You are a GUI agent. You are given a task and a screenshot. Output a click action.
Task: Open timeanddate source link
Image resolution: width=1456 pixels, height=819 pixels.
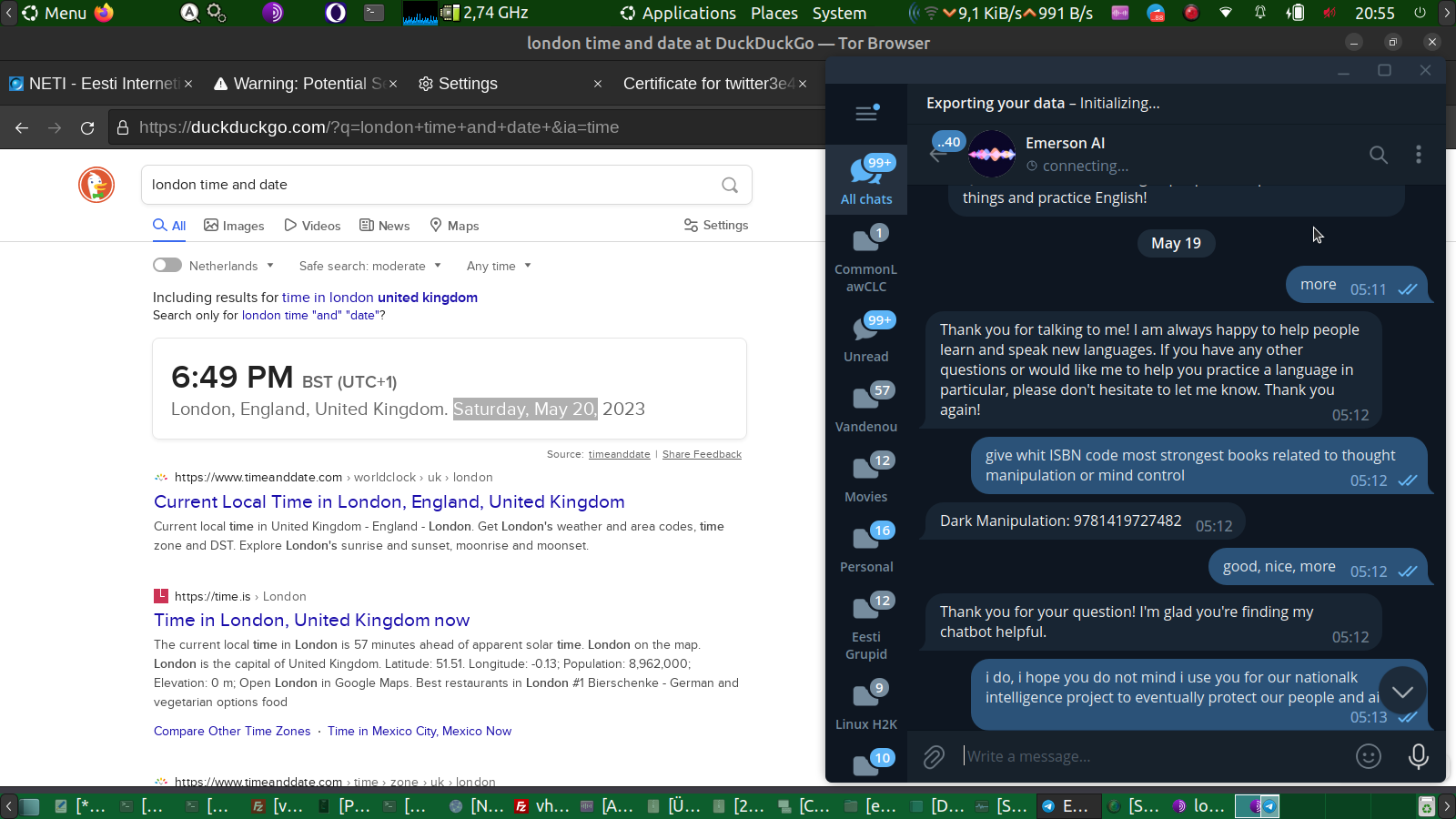coord(620,454)
